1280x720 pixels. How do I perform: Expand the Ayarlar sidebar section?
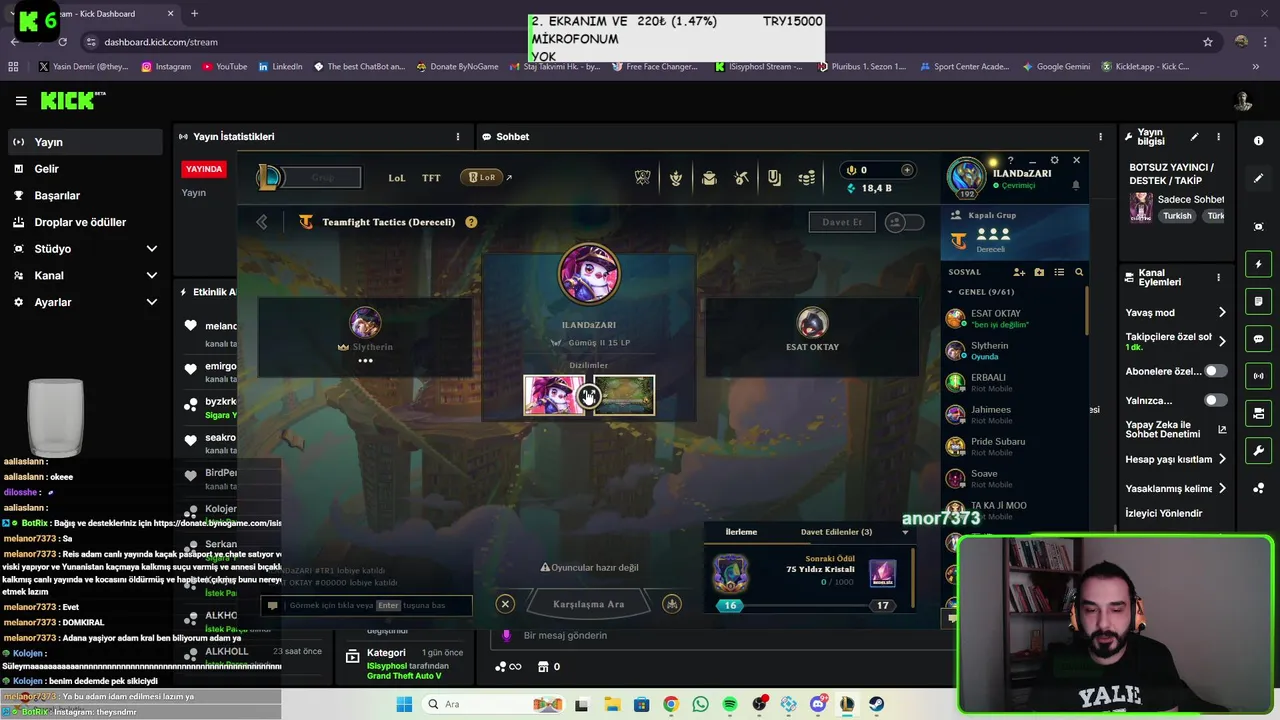tap(152, 302)
